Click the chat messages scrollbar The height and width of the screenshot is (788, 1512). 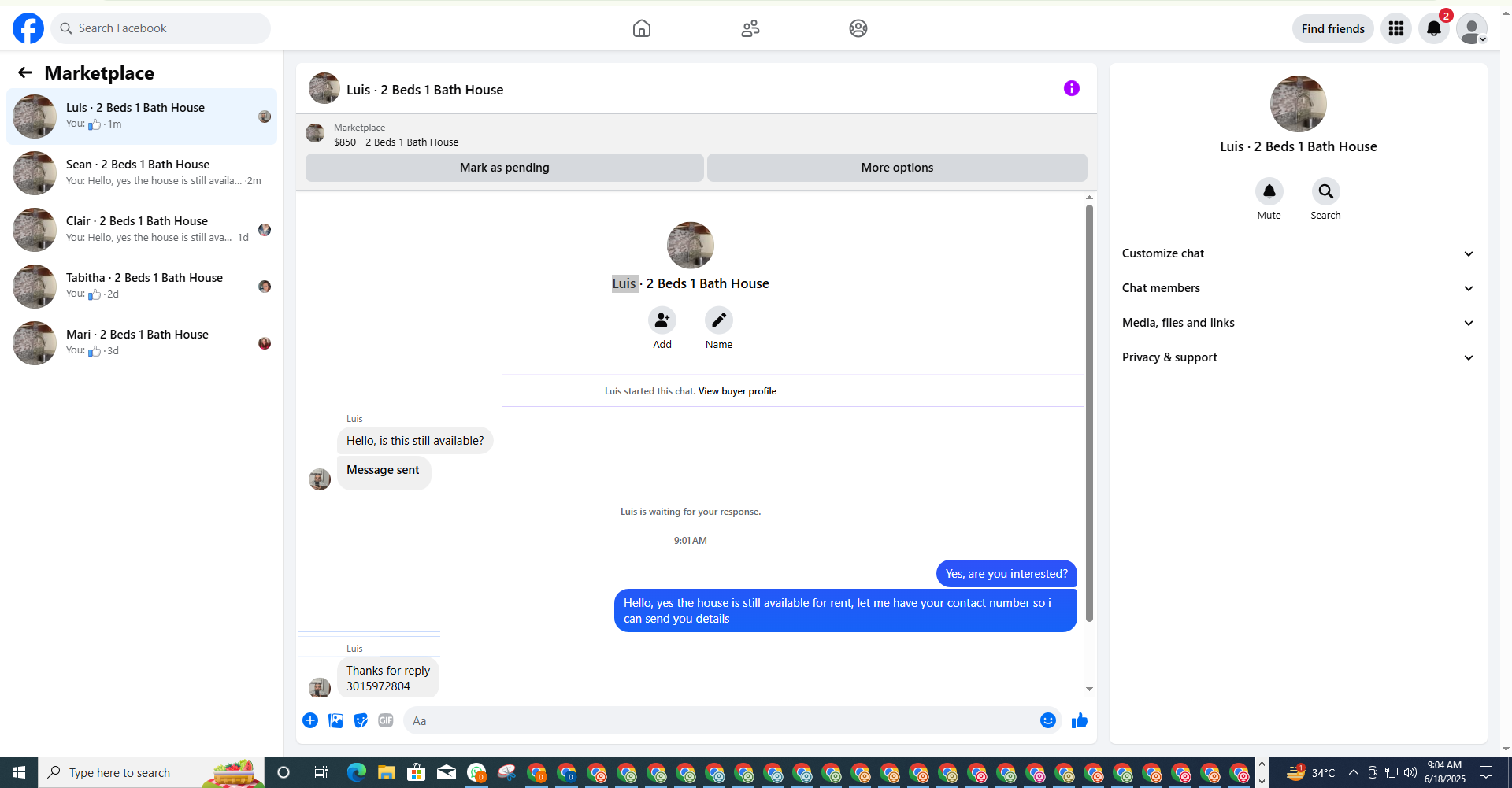pyautogui.click(x=1089, y=413)
